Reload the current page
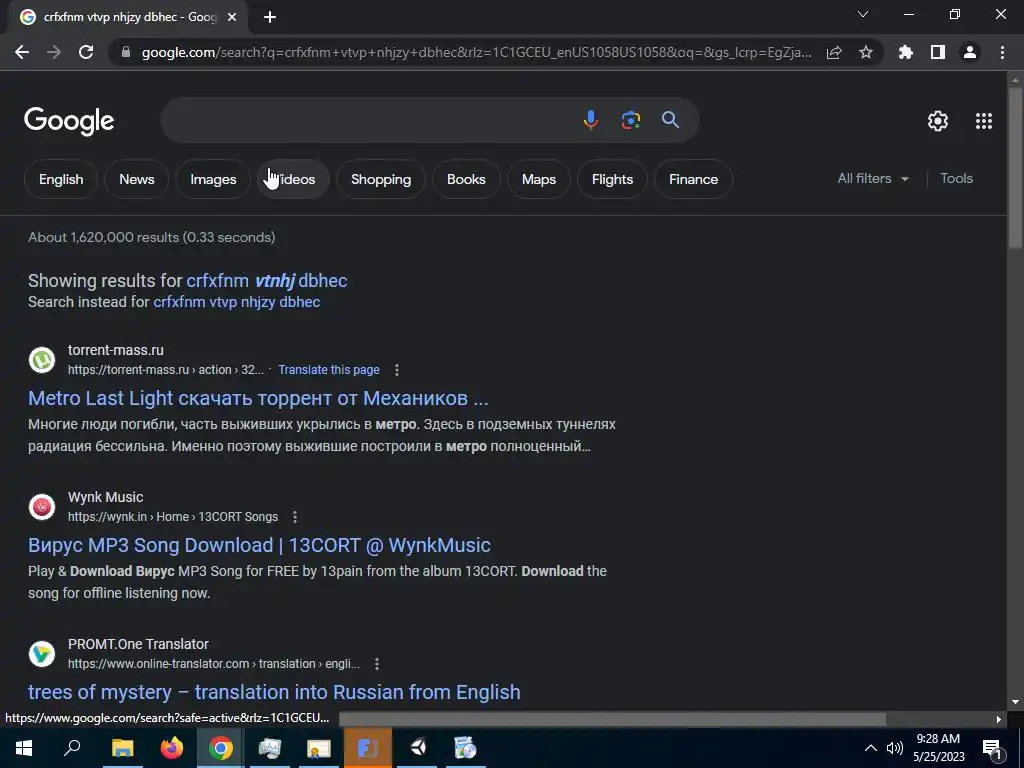 pos(86,52)
